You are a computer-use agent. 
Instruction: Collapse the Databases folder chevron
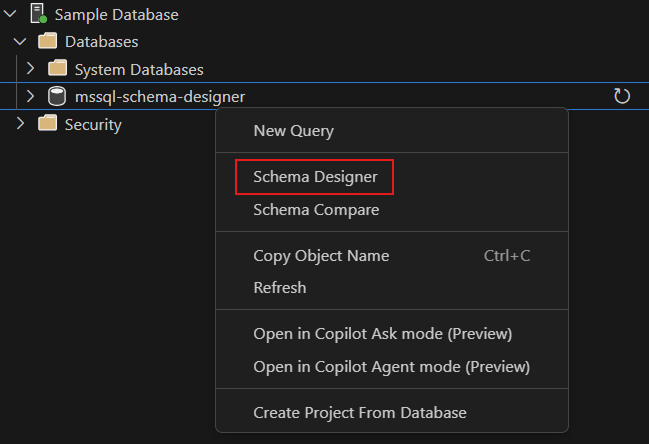[x=20, y=42]
